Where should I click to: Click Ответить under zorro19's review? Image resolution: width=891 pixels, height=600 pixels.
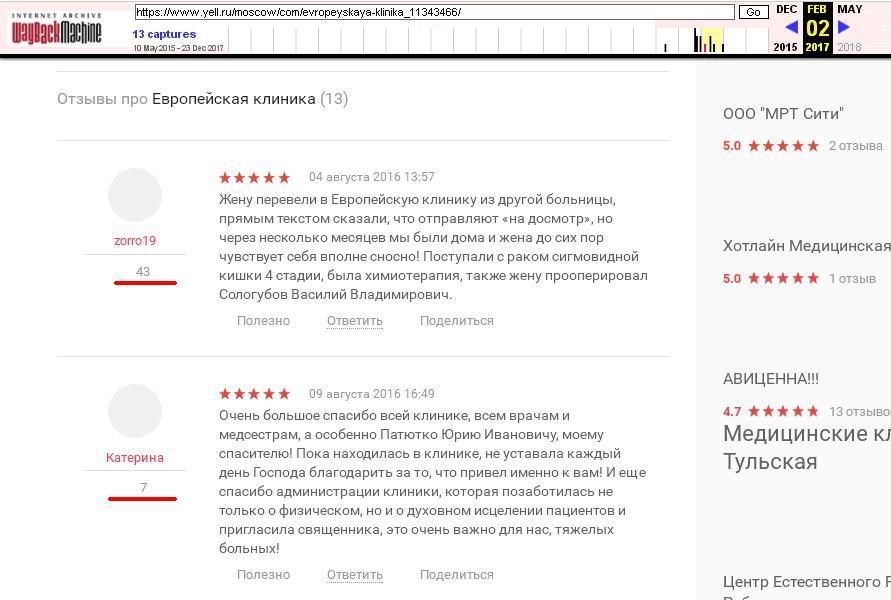click(355, 321)
